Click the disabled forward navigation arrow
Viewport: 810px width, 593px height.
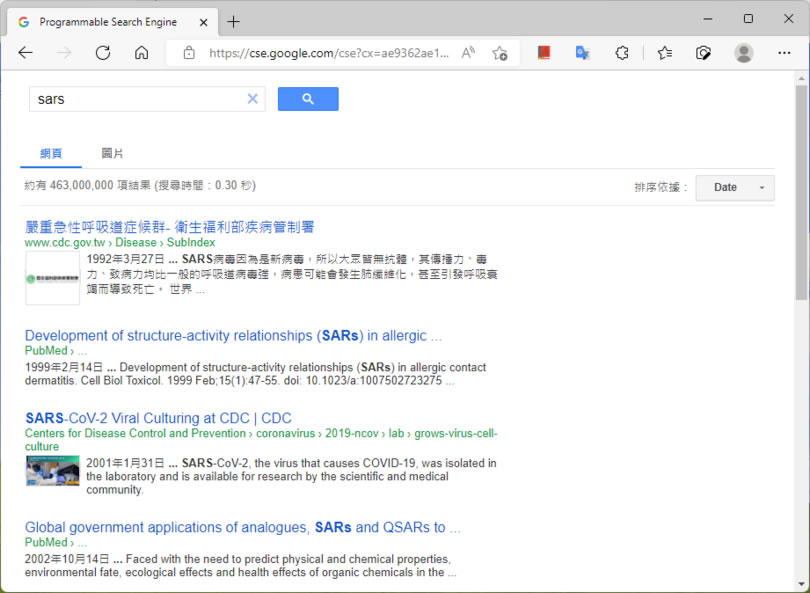64,53
